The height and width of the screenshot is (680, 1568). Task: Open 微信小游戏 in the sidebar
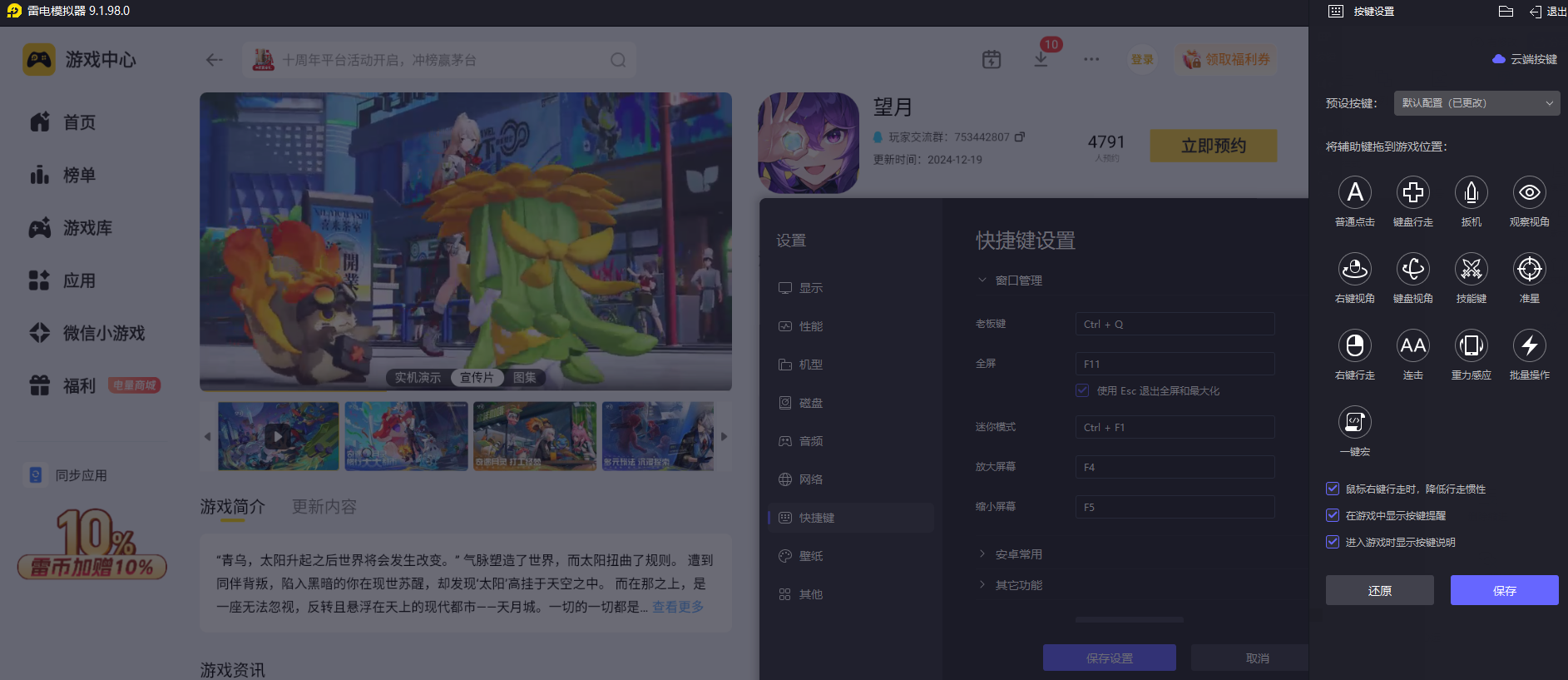click(87, 333)
